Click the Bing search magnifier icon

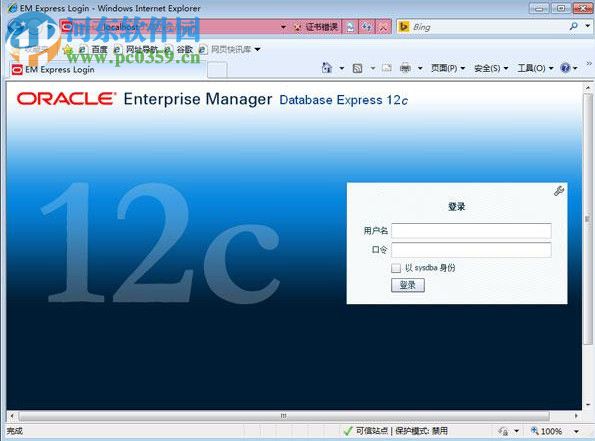click(x=573, y=26)
